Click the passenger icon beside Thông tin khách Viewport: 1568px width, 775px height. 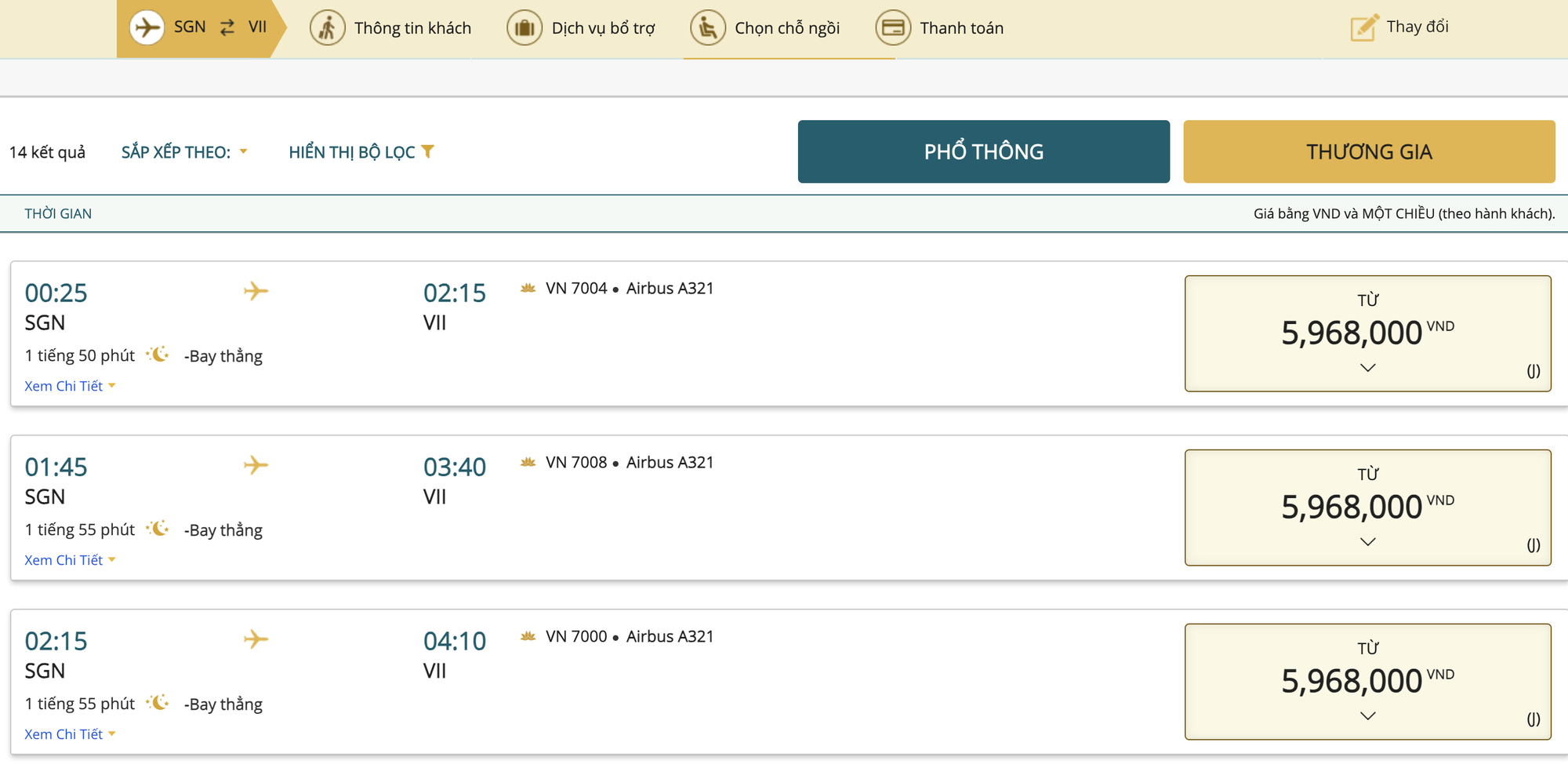click(x=328, y=28)
